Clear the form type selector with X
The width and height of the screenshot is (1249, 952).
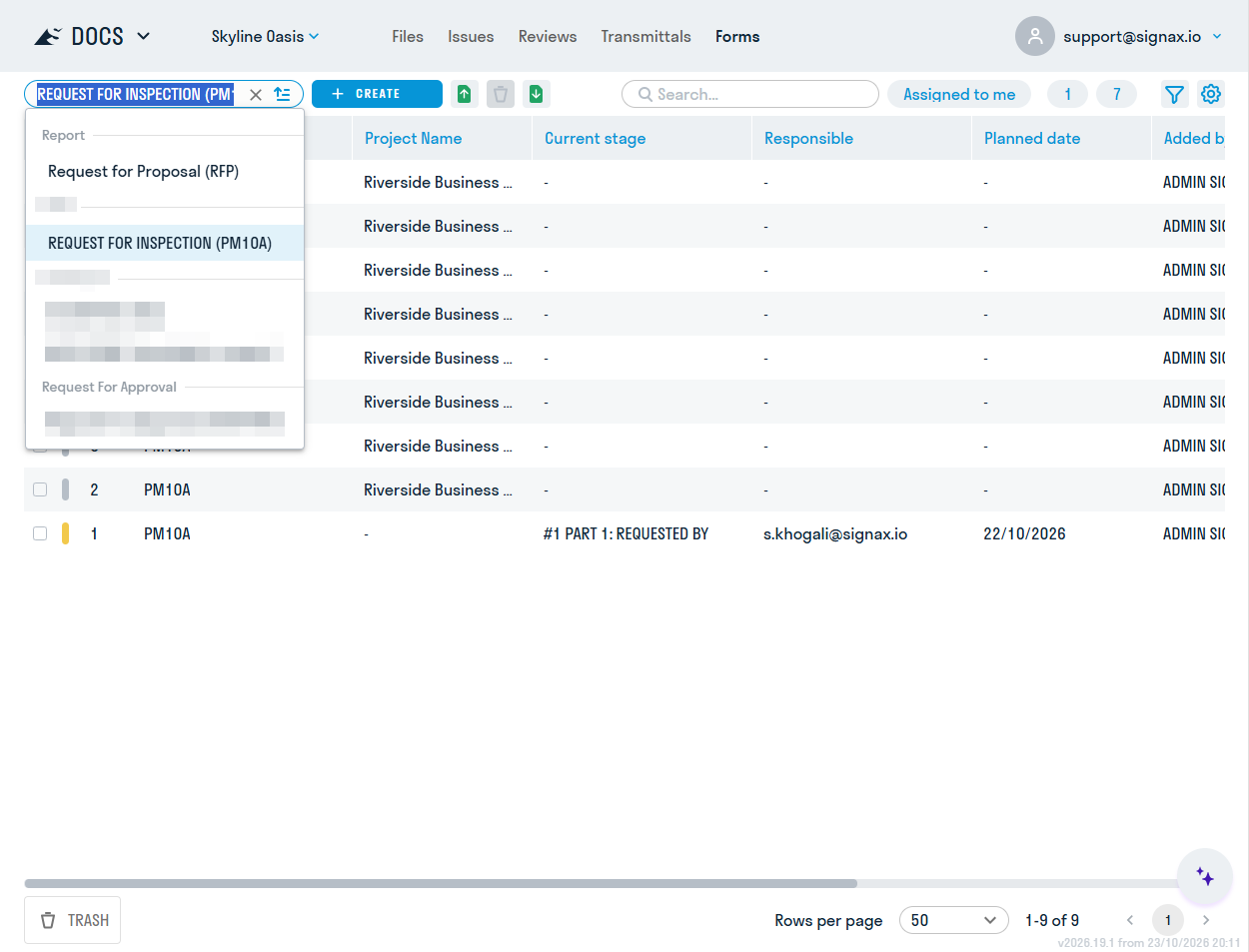click(x=256, y=95)
